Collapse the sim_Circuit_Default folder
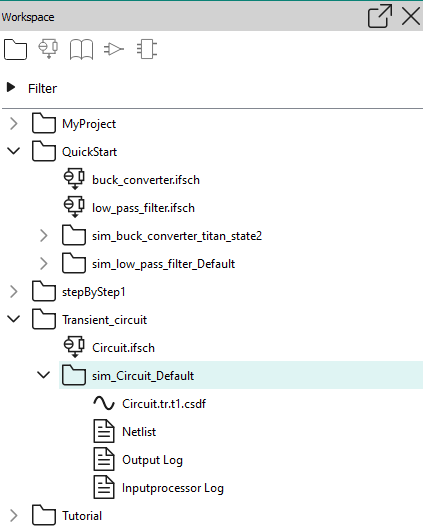The width and height of the screenshot is (423, 529). (44, 375)
